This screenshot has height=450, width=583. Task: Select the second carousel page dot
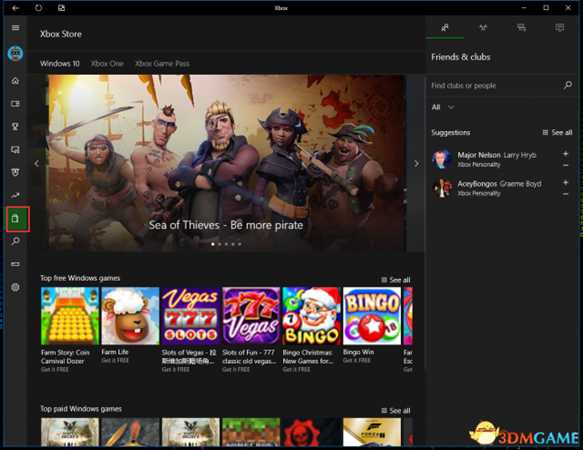click(x=219, y=244)
